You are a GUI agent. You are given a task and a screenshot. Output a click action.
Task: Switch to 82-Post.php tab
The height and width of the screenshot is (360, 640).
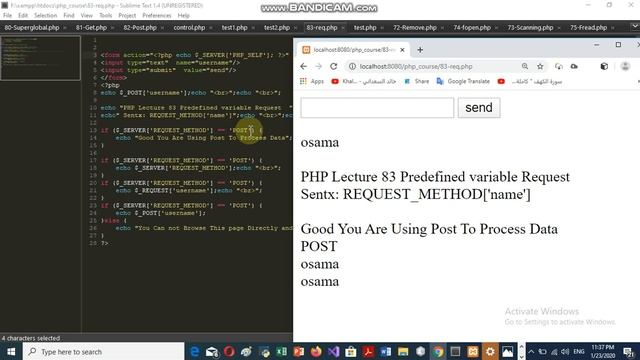[x=140, y=28]
